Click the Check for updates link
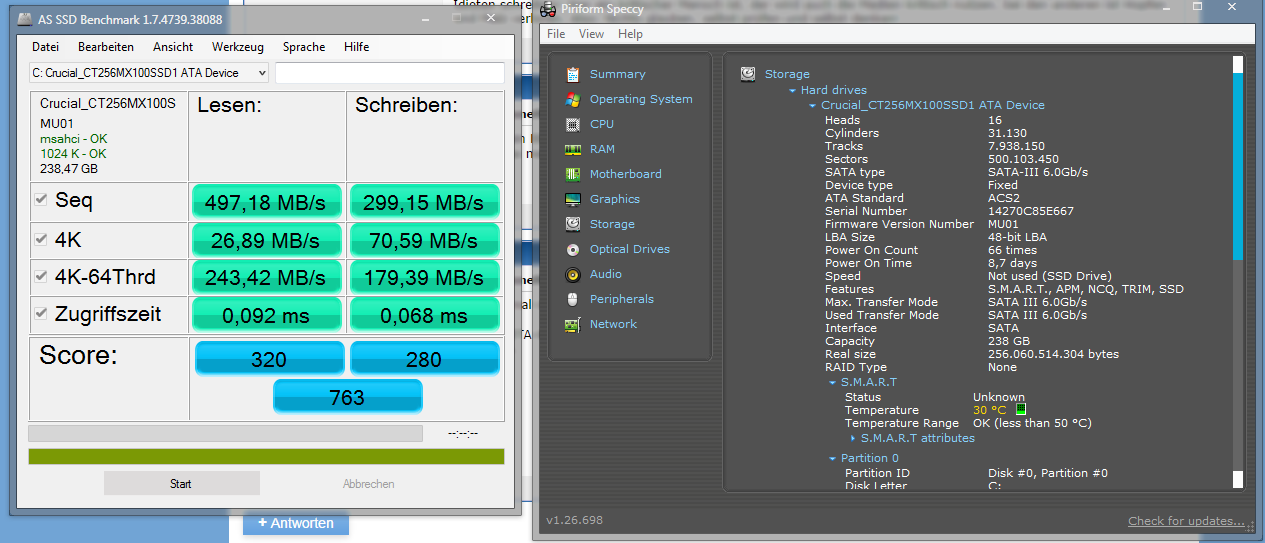 (1186, 521)
